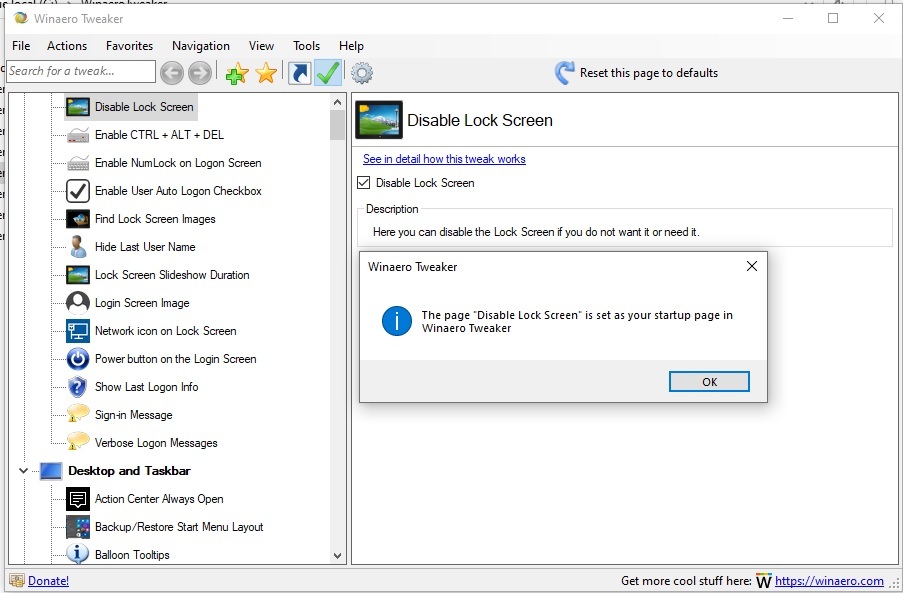Open the Donate! link

48,581
